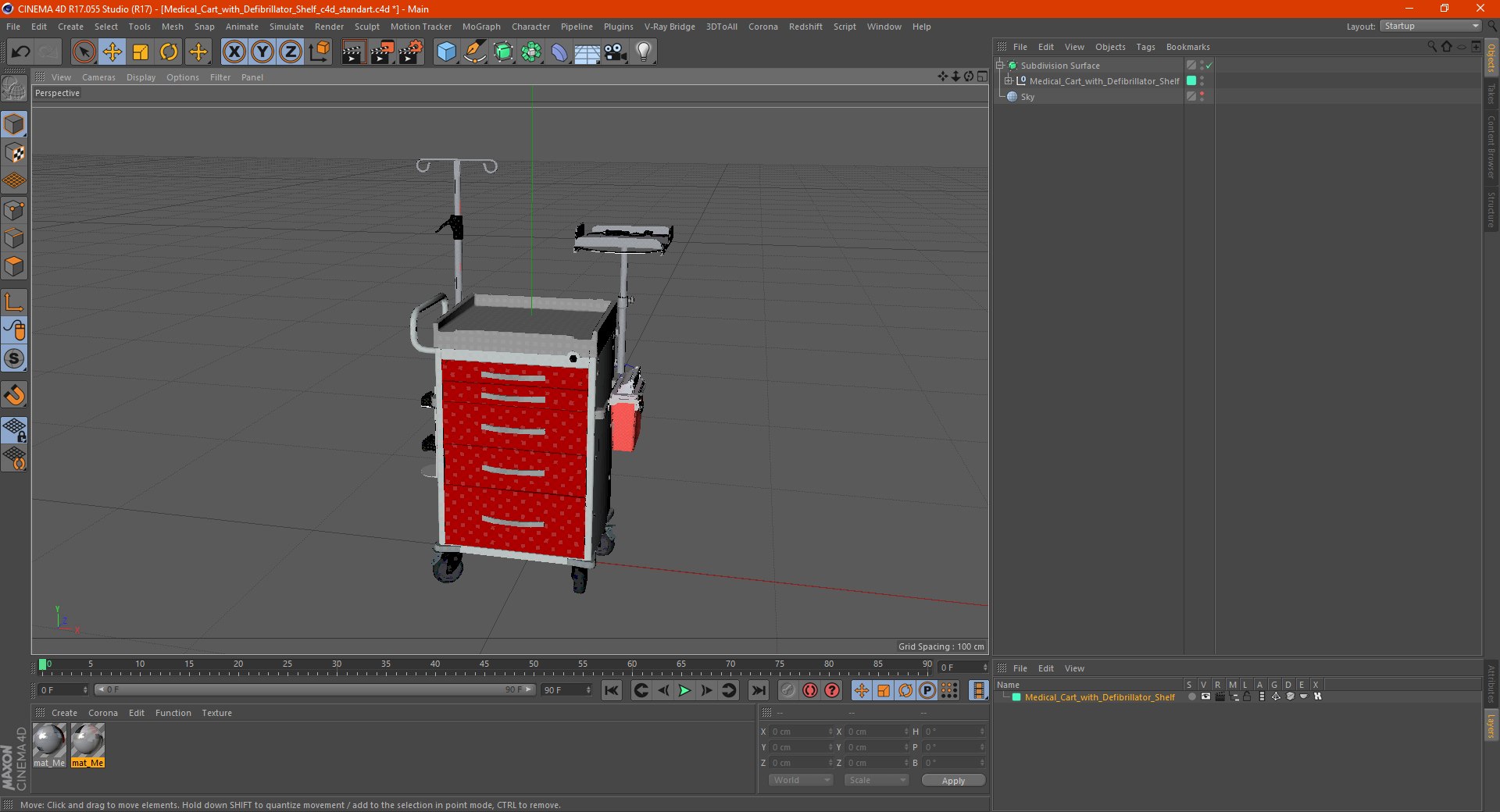The height and width of the screenshot is (812, 1500).
Task: Open material manager Texture menu
Action: click(x=216, y=713)
